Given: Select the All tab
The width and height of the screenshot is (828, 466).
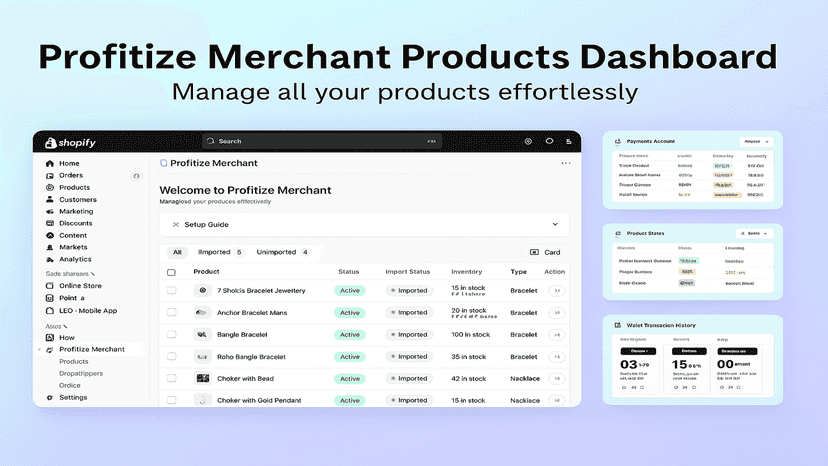Looking at the screenshot, I should [177, 253].
